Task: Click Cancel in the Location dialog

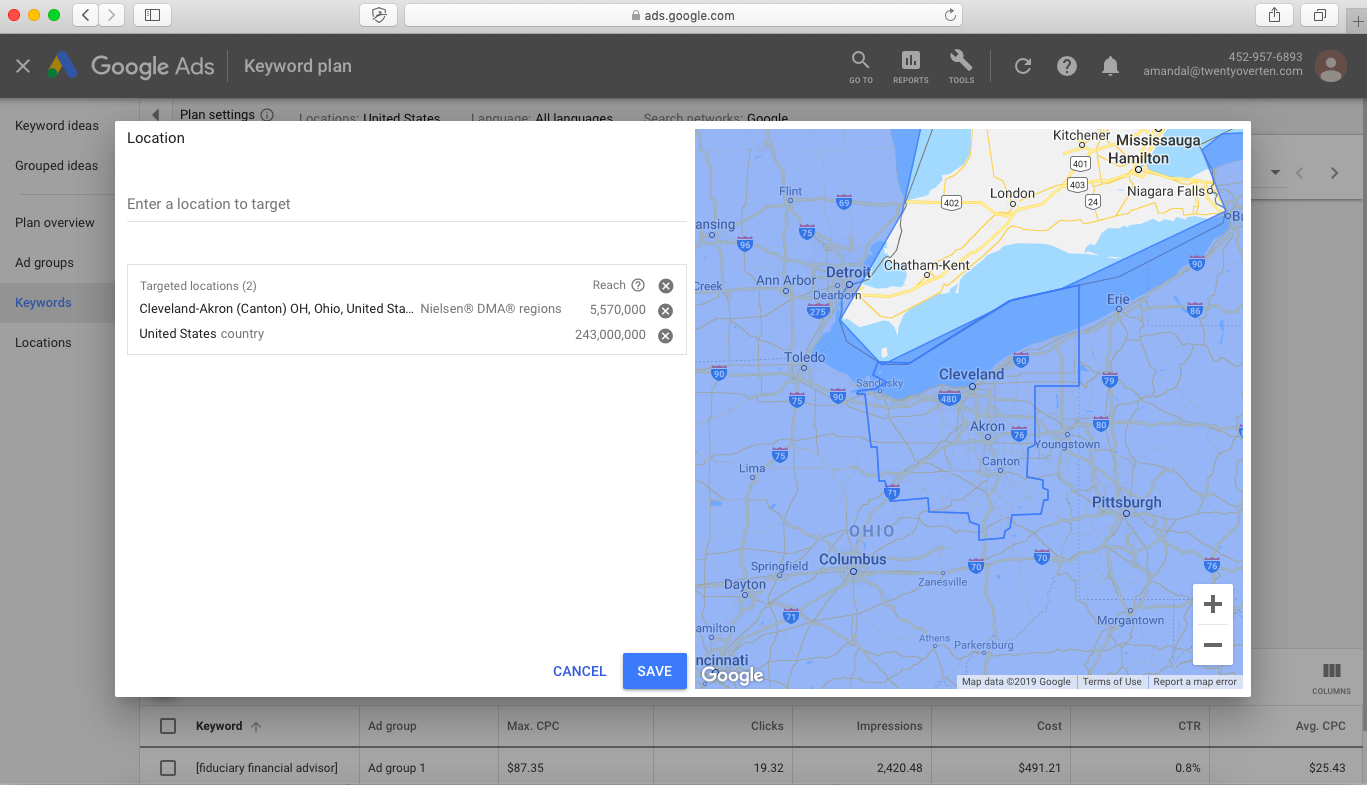Action: click(579, 671)
